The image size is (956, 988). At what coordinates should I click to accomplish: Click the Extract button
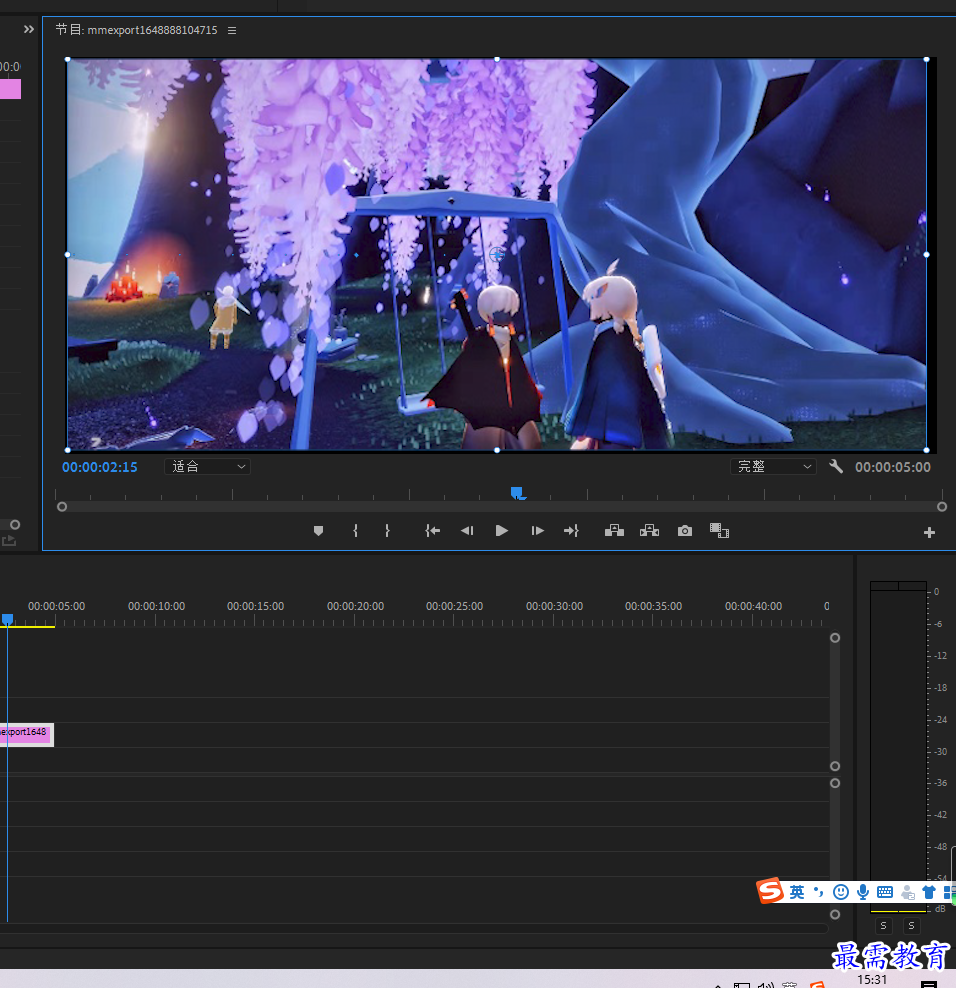650,531
